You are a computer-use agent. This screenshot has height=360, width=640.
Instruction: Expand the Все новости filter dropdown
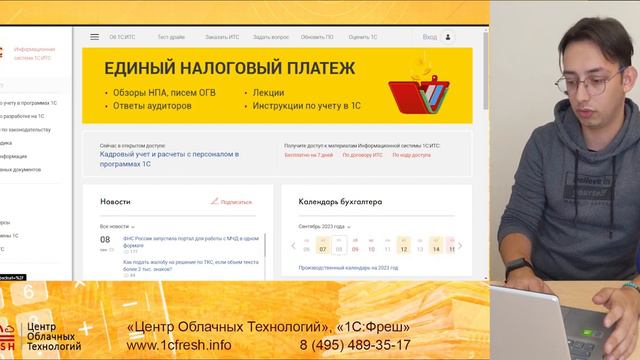pos(117,226)
